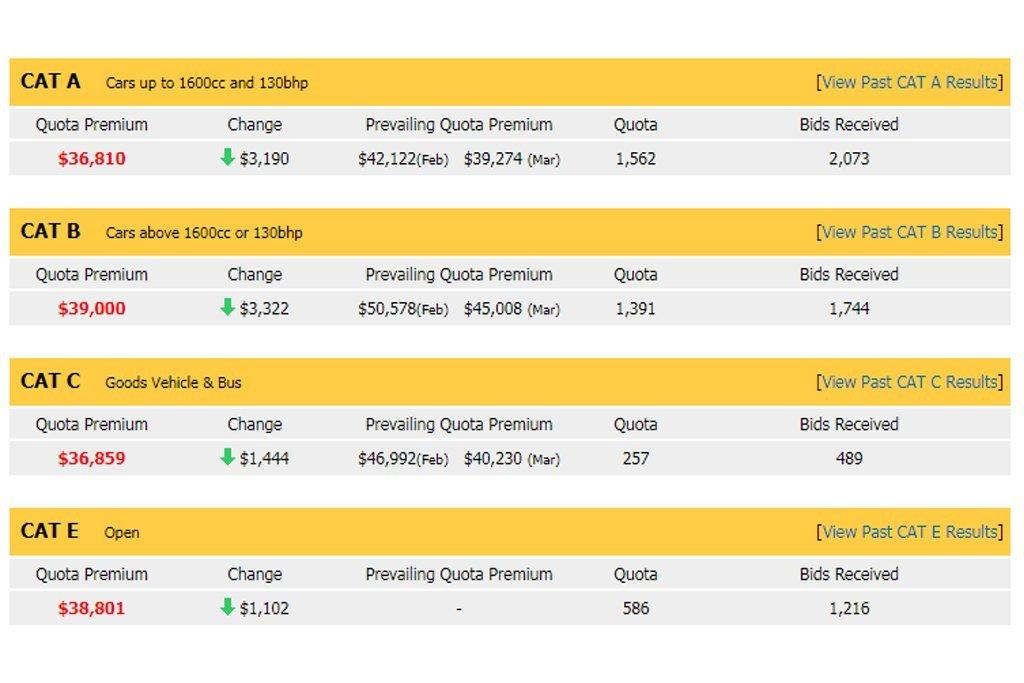Click the green down arrow in CAT C

point(227,457)
